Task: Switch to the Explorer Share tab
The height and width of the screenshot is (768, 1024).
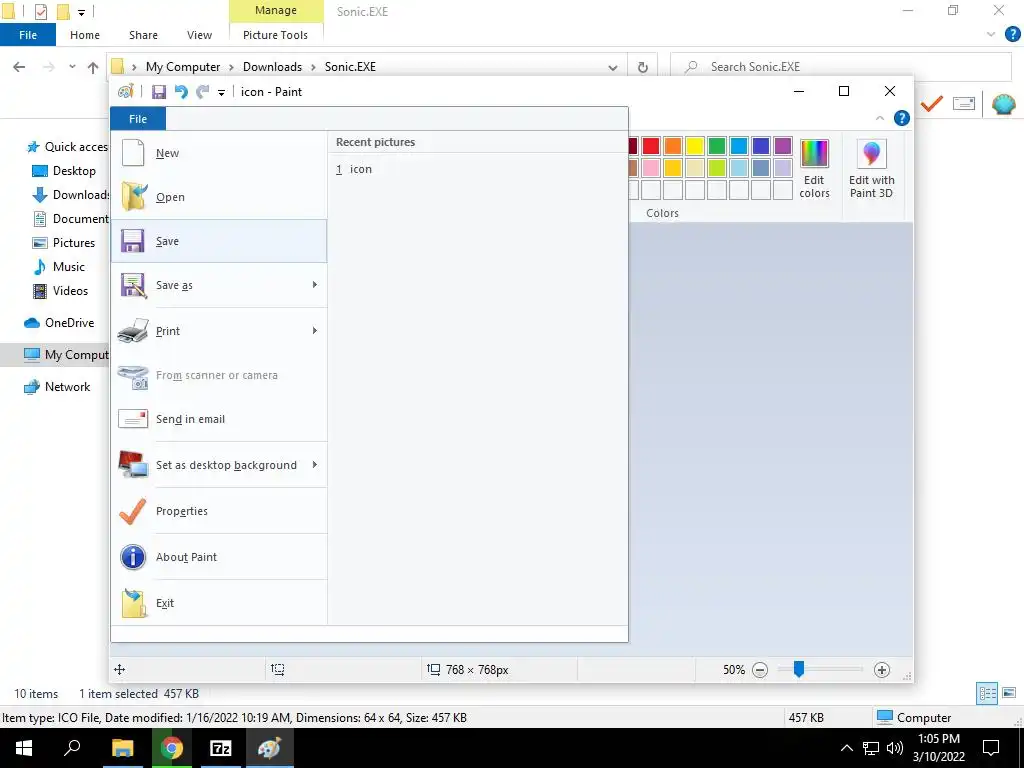Action: [x=143, y=35]
